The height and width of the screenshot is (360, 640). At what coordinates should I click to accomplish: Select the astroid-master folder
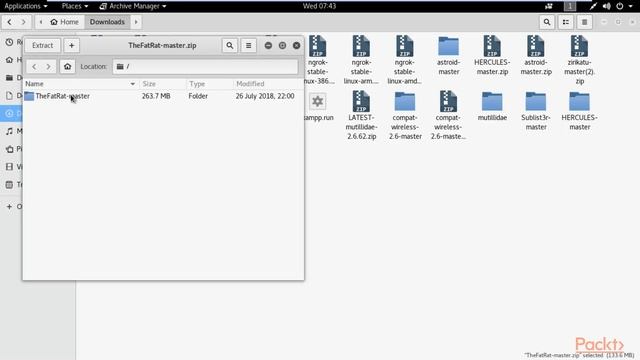coord(449,56)
